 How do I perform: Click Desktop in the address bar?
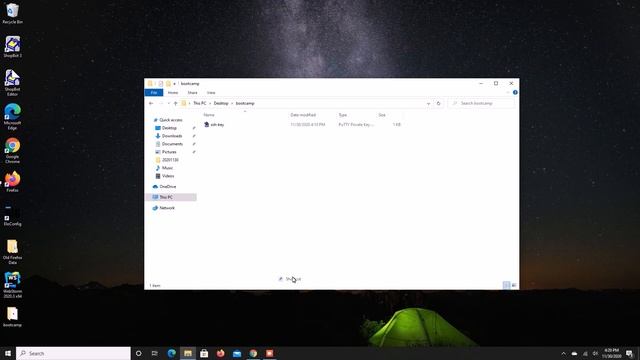221,104
